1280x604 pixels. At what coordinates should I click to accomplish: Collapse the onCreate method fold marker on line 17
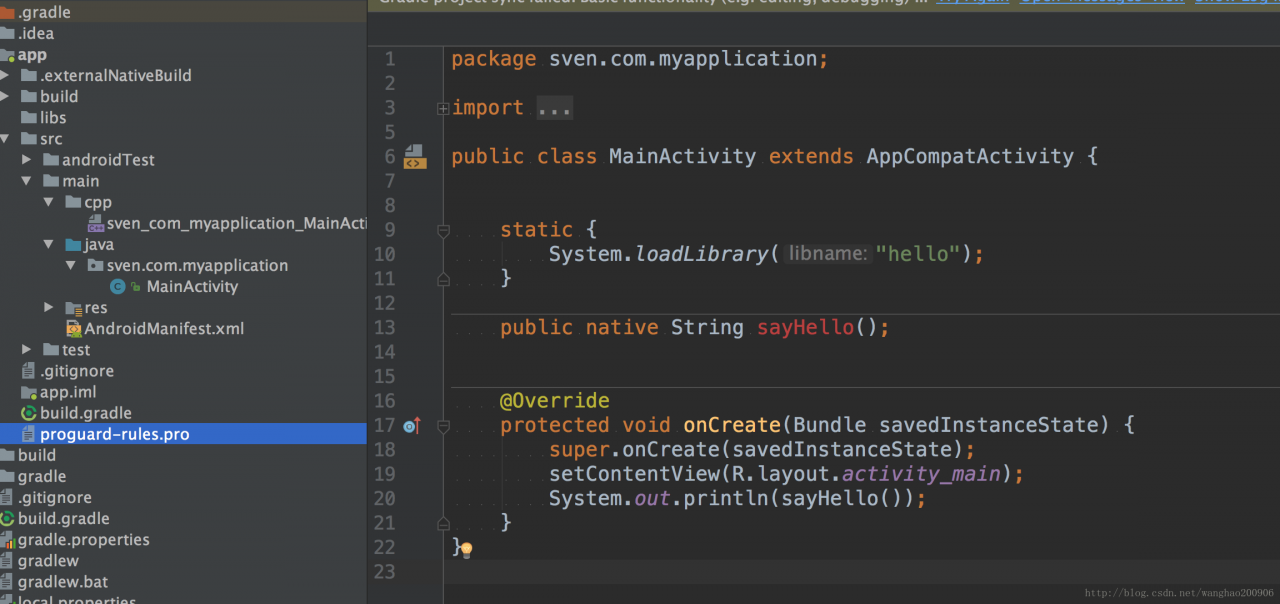click(443, 426)
